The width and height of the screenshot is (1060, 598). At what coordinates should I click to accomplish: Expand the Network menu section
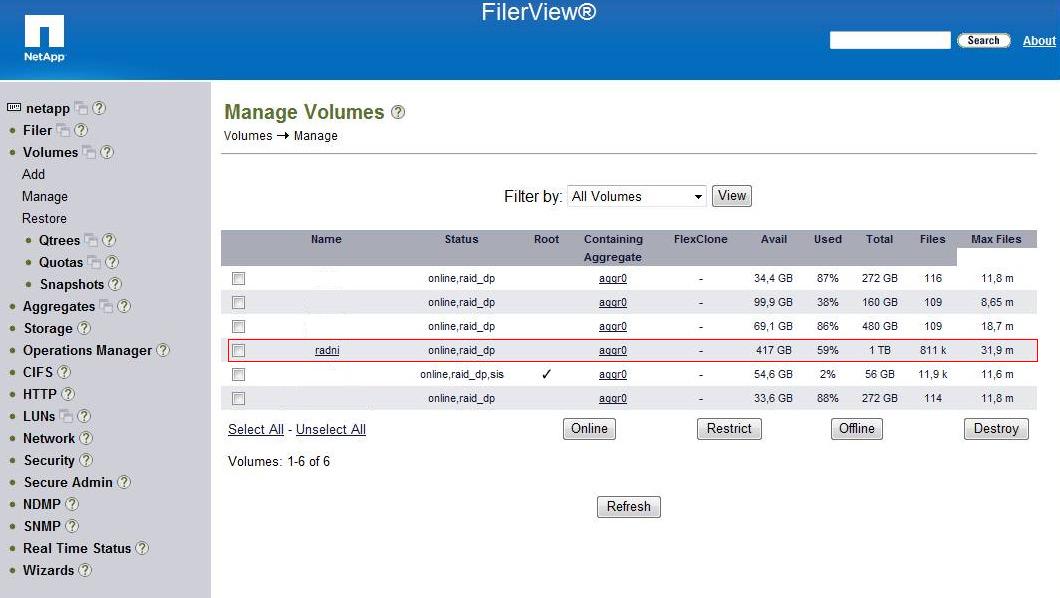(x=49, y=439)
